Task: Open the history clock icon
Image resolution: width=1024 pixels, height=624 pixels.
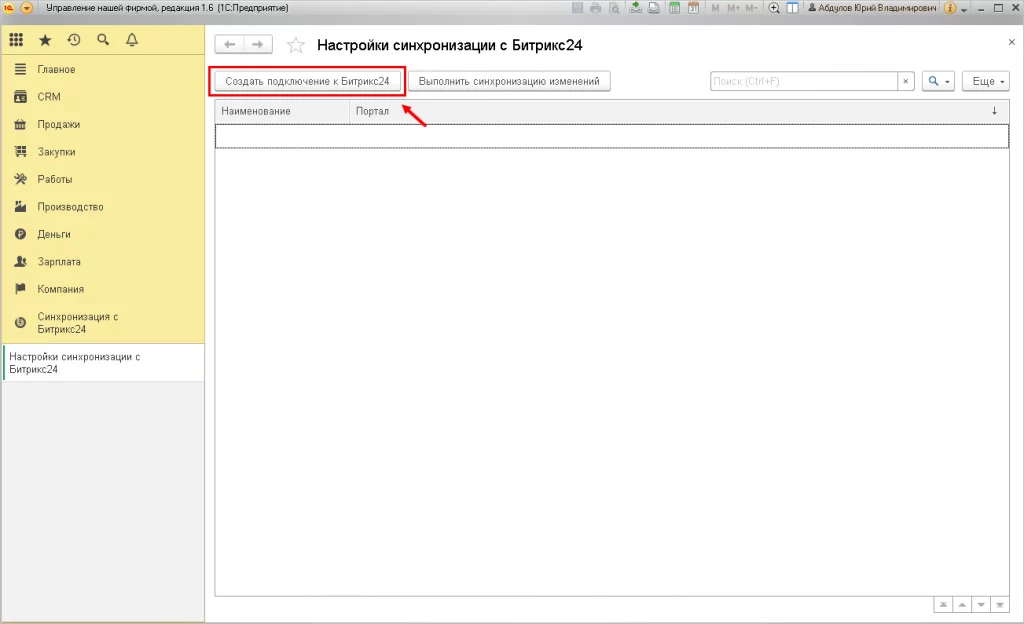Action: pyautogui.click(x=74, y=40)
